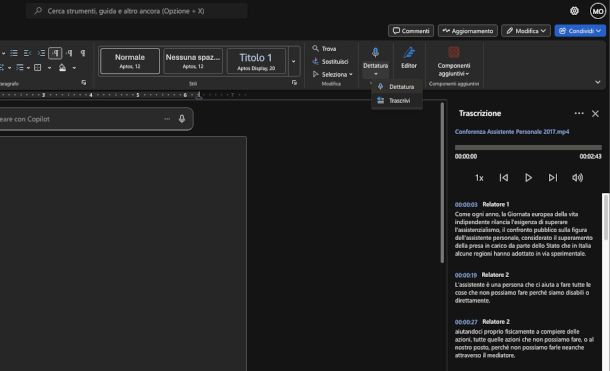610x371 pixels.
Task: Apply the Nessuna spaz... style
Action: click(x=193, y=61)
